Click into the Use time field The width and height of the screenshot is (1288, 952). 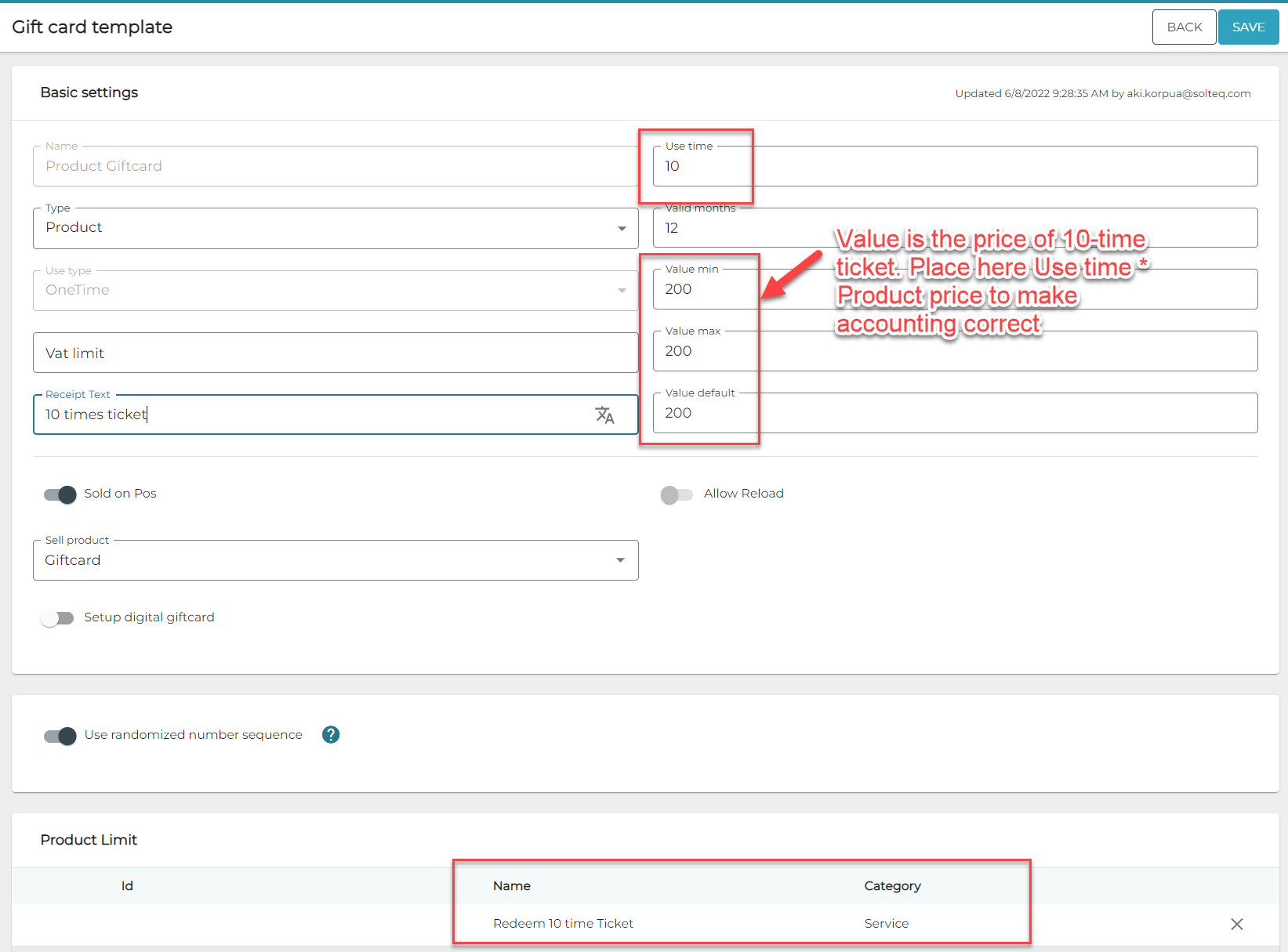(955, 167)
